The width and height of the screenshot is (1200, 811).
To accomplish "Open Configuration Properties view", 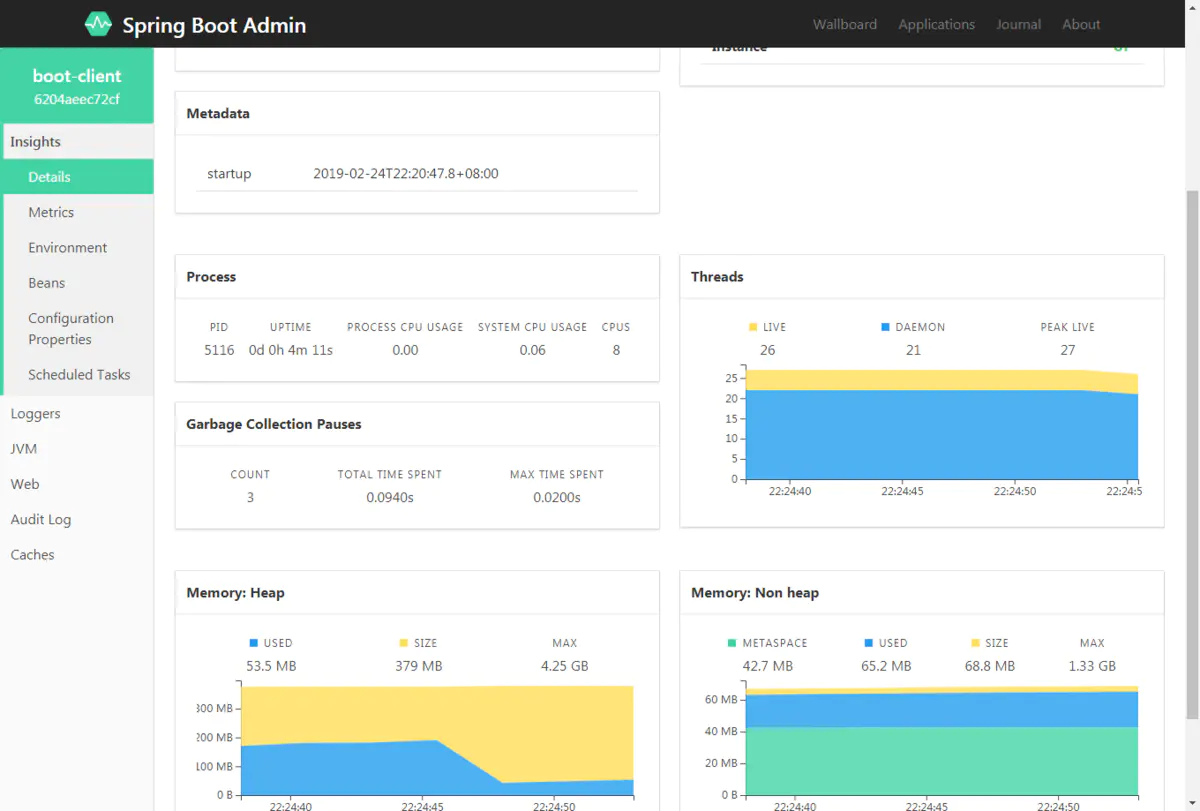I will [79, 329].
